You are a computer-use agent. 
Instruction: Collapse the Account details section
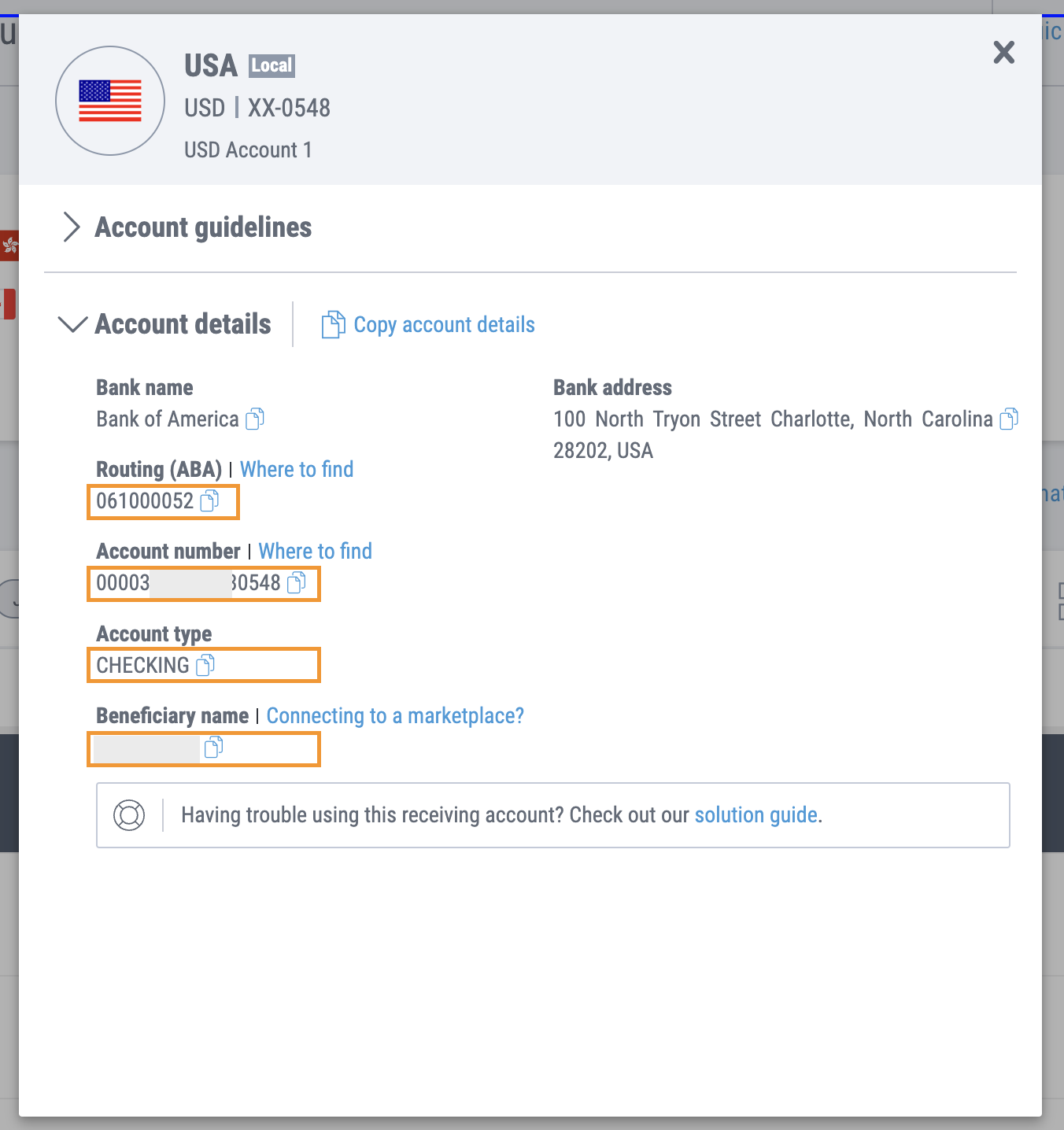pos(72,324)
